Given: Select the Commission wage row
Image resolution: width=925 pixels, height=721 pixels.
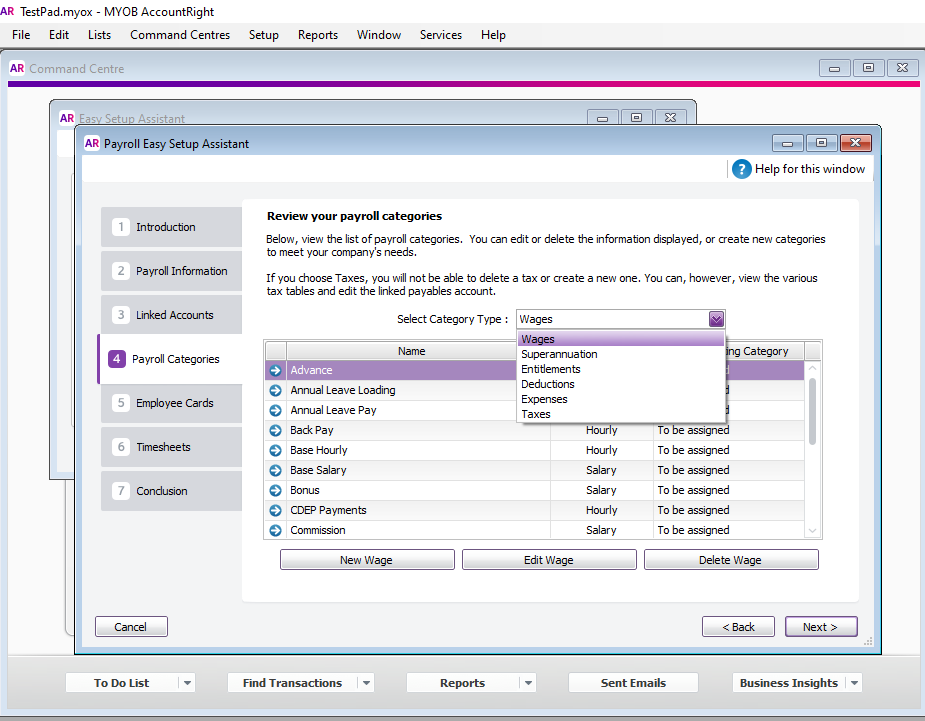Looking at the screenshot, I should [534, 530].
